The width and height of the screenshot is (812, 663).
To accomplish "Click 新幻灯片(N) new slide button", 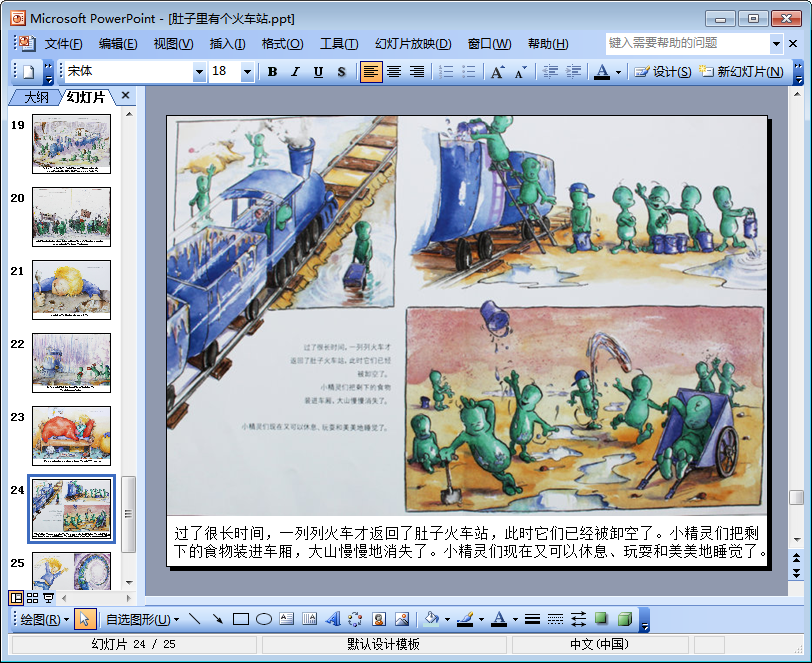I will [x=741, y=71].
